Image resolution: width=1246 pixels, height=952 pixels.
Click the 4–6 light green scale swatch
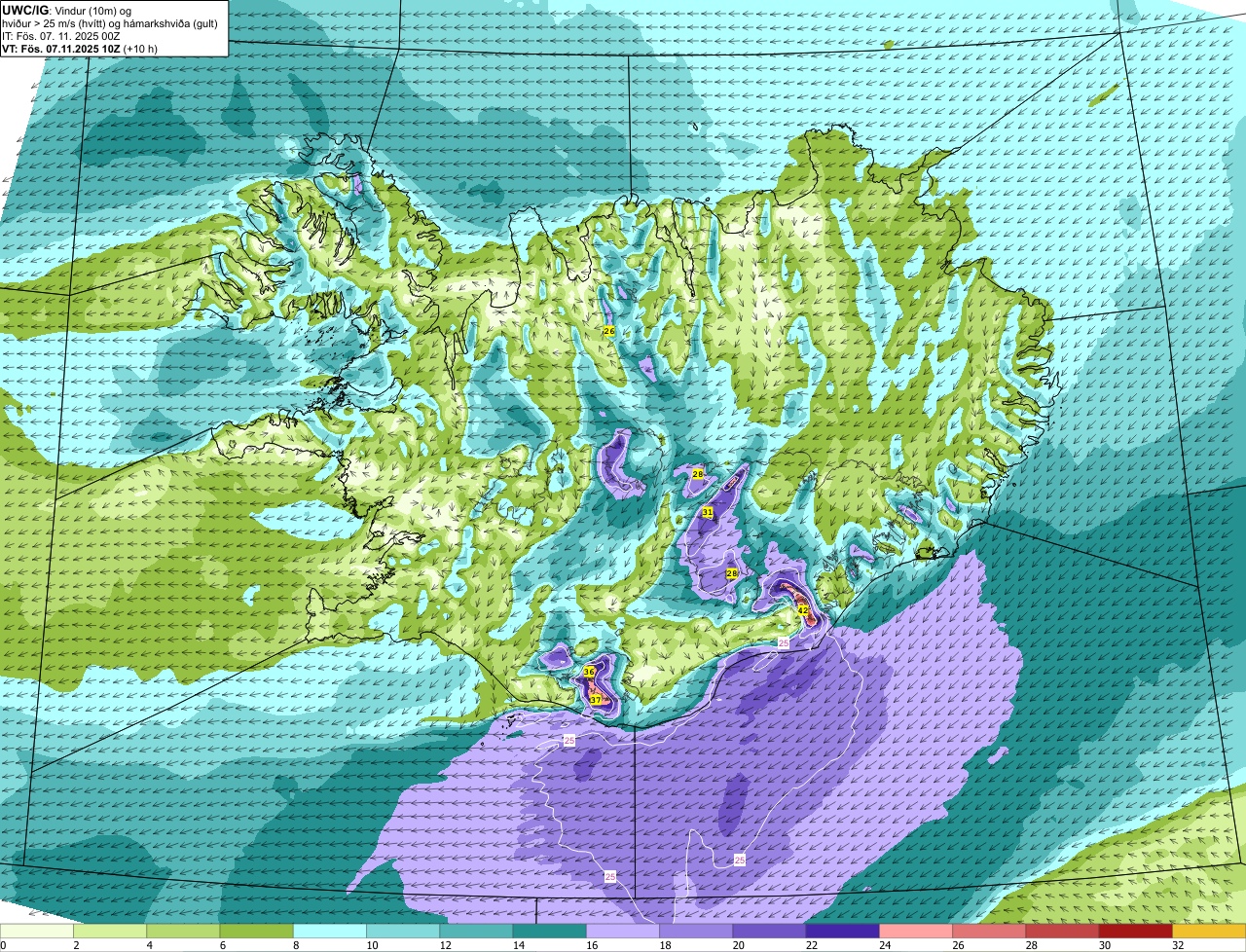coord(183,931)
